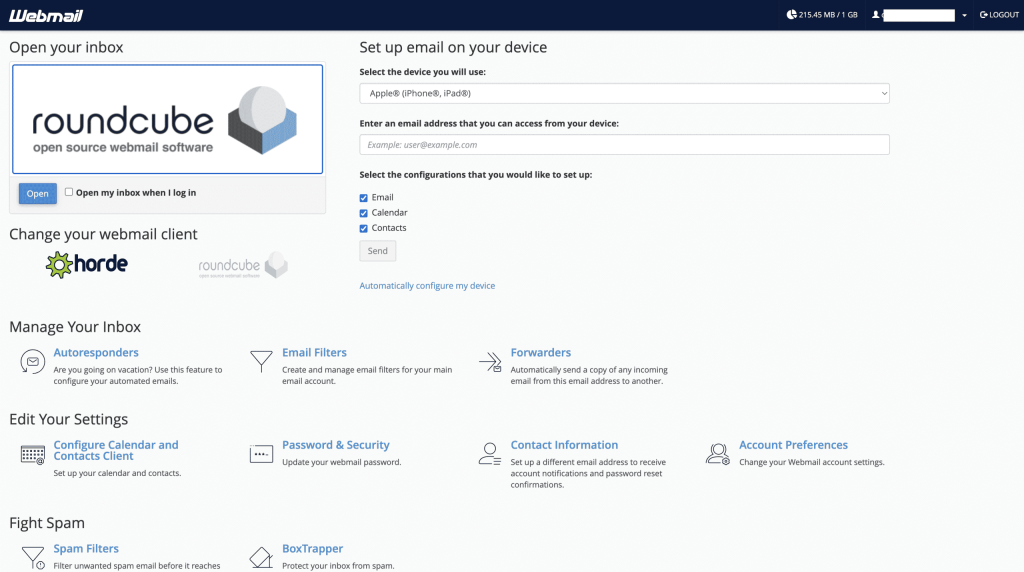The height and width of the screenshot is (572, 1024).
Task: Click the email address input field
Action: tap(624, 144)
